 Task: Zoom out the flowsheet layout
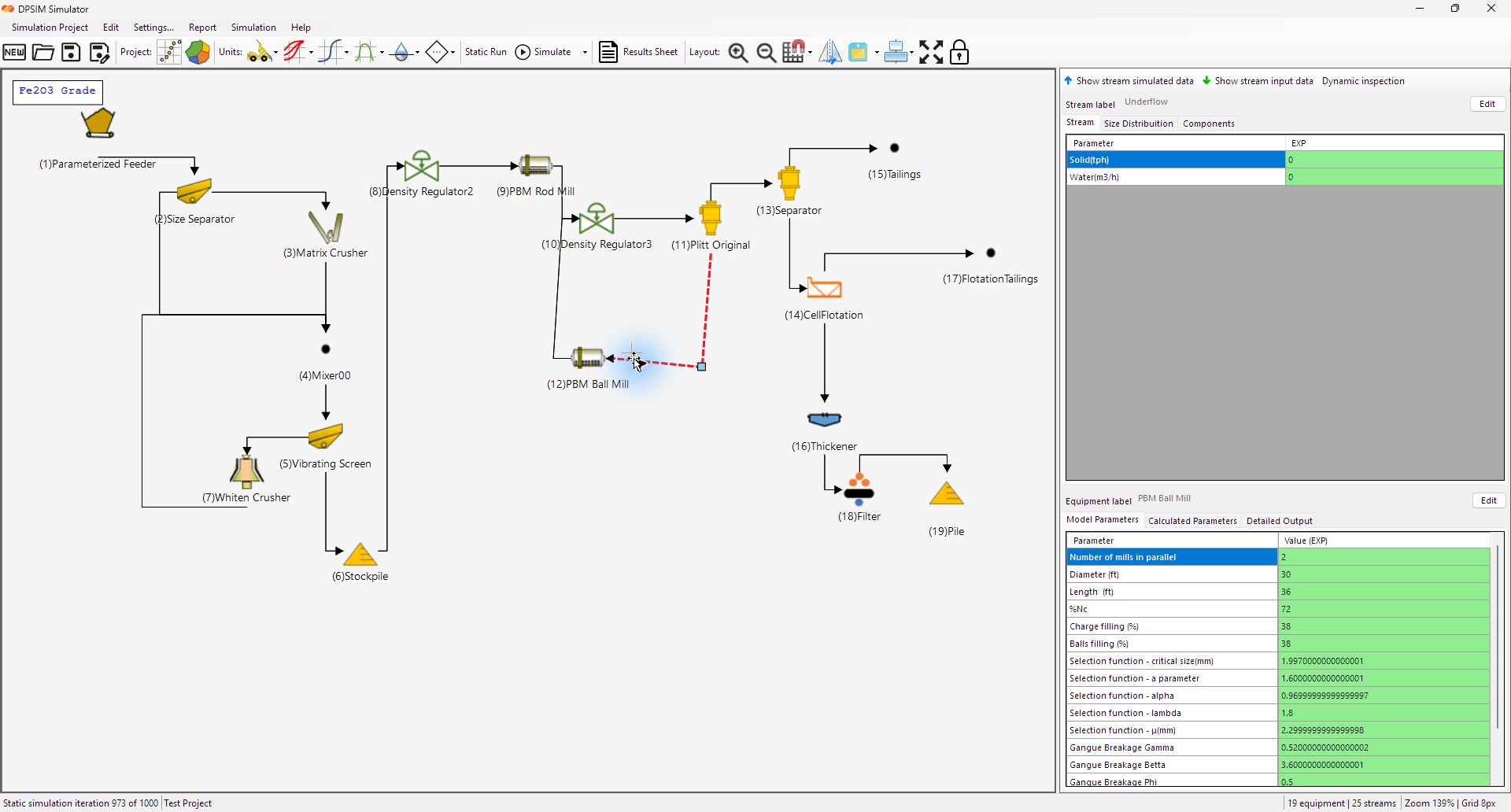767,53
